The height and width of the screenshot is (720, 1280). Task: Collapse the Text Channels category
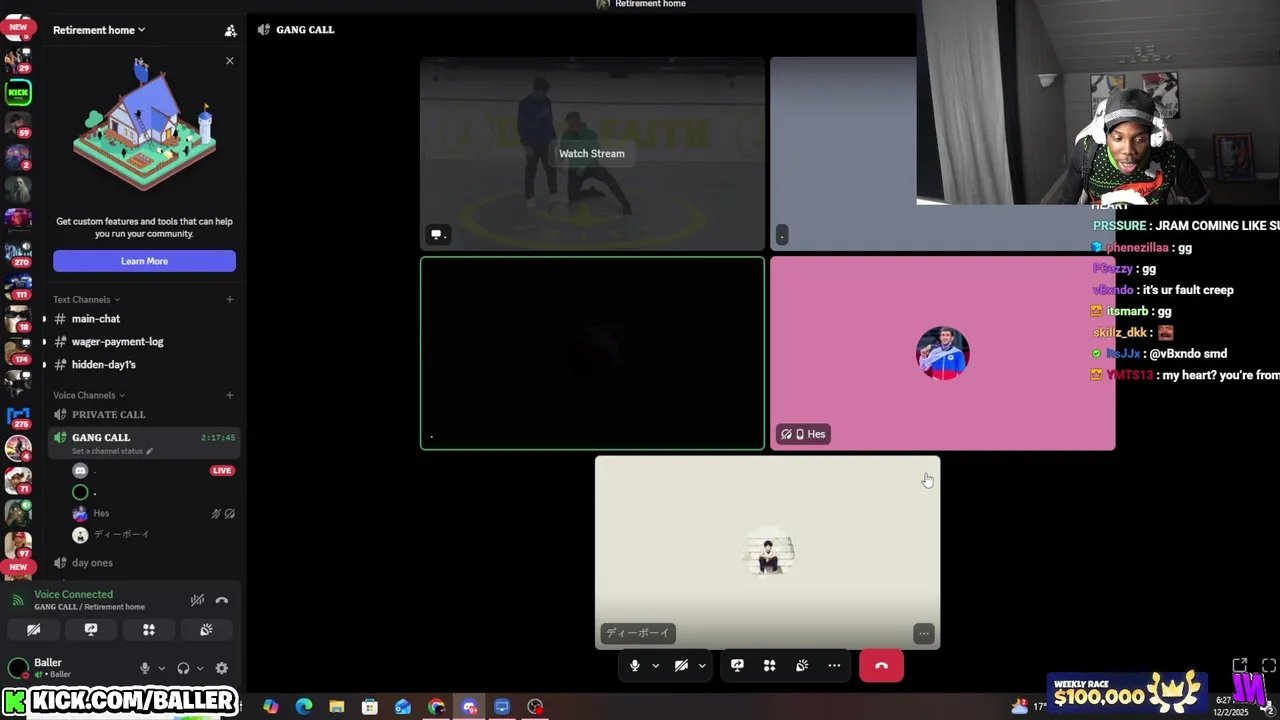pyautogui.click(x=86, y=300)
